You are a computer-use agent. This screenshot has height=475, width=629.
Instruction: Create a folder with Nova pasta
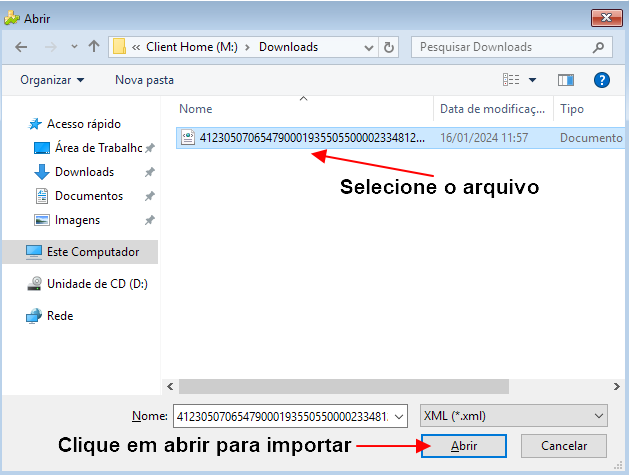(144, 80)
